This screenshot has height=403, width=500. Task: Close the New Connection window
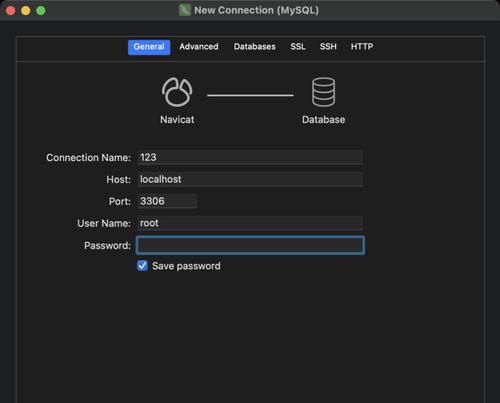pos(11,11)
